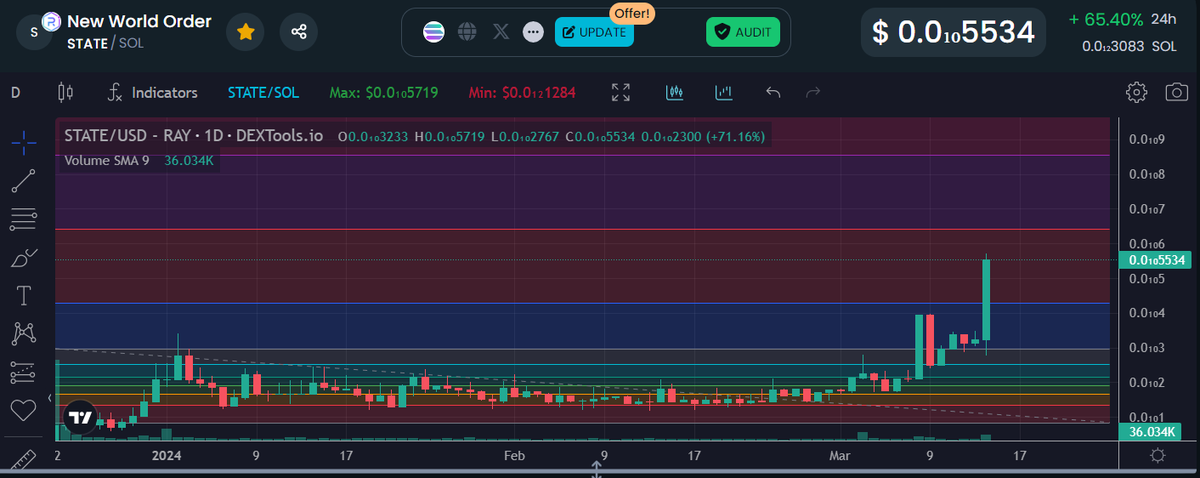Click the STATE/USD · RAY · 1D legend title

194,135
